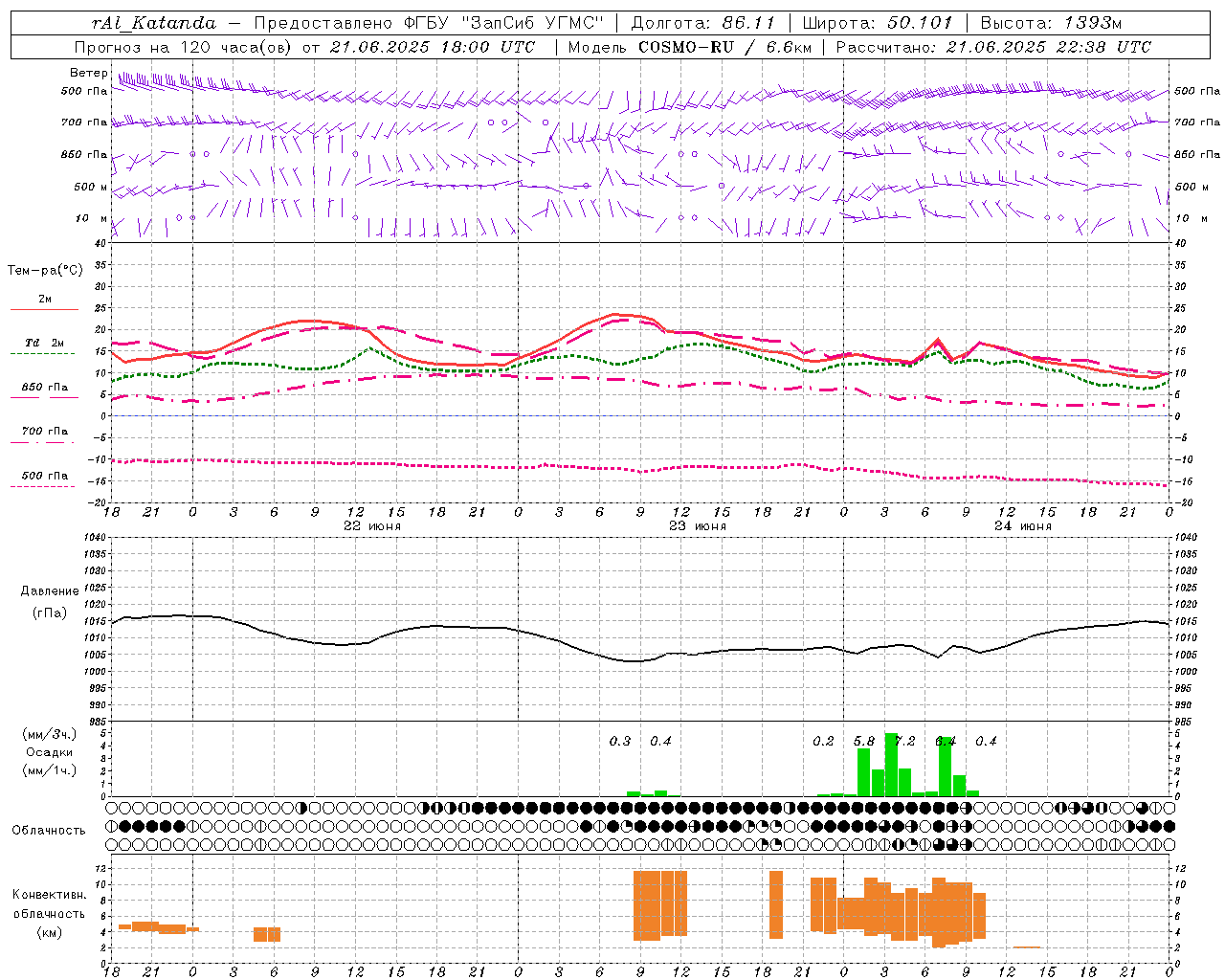Select the 850 гПа temperature legend entry
The image size is (1225, 980).
pos(44,388)
